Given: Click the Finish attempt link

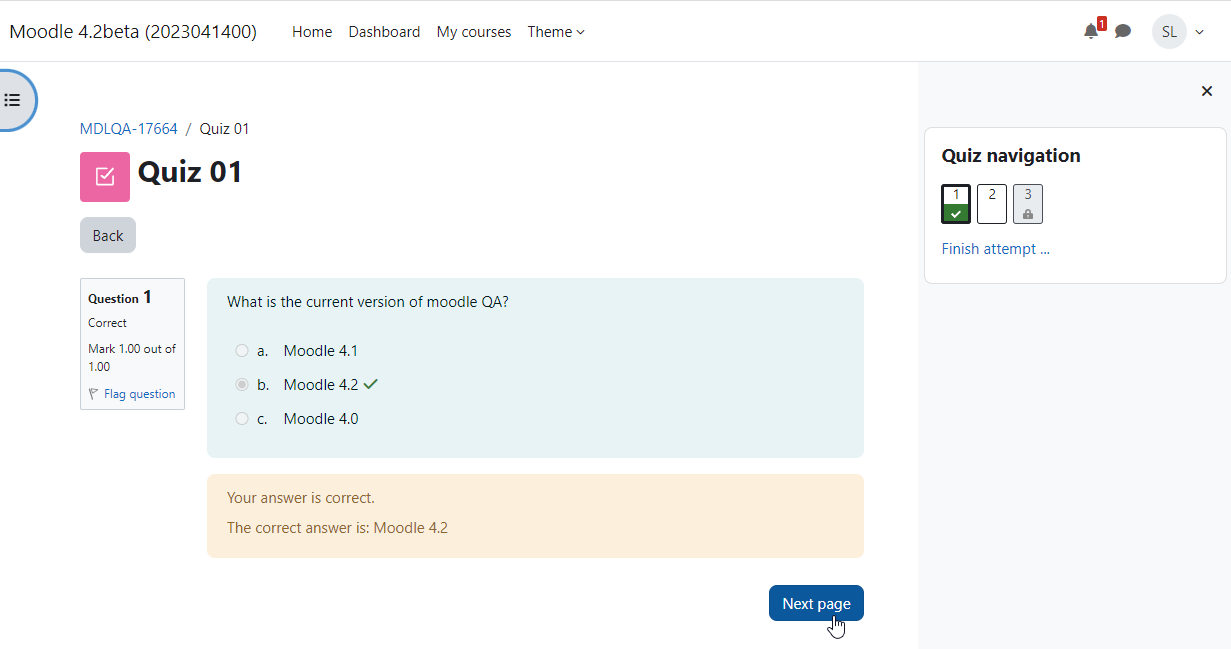Looking at the screenshot, I should pyautogui.click(x=996, y=249).
